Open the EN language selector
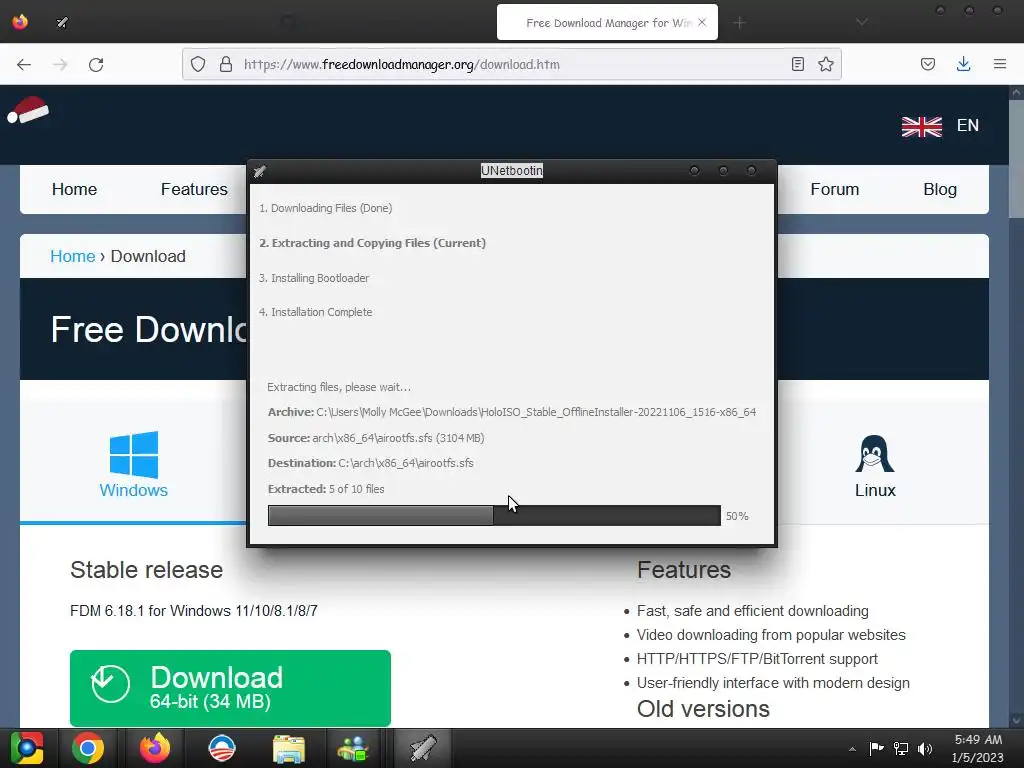1024x768 pixels. coord(968,125)
